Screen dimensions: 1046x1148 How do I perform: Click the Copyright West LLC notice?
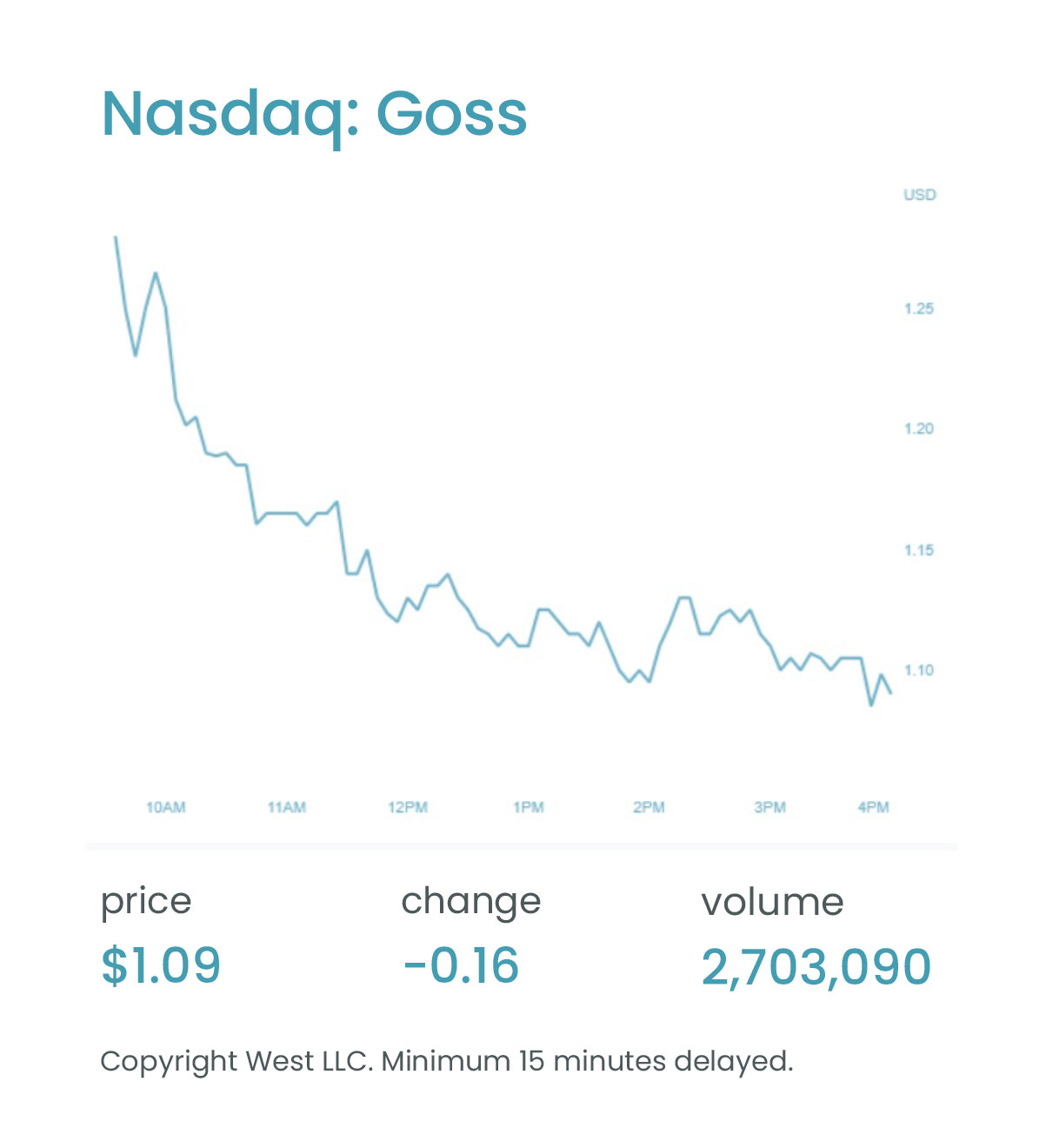pos(446,1061)
